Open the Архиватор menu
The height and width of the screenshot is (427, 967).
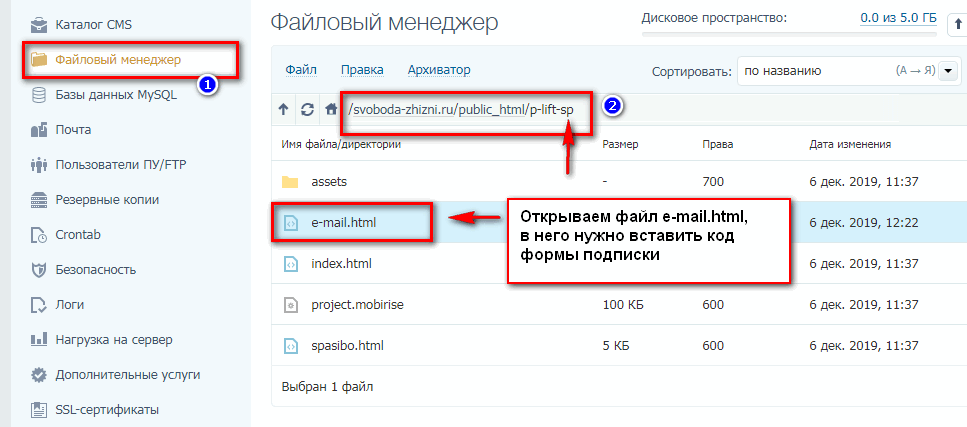point(439,70)
